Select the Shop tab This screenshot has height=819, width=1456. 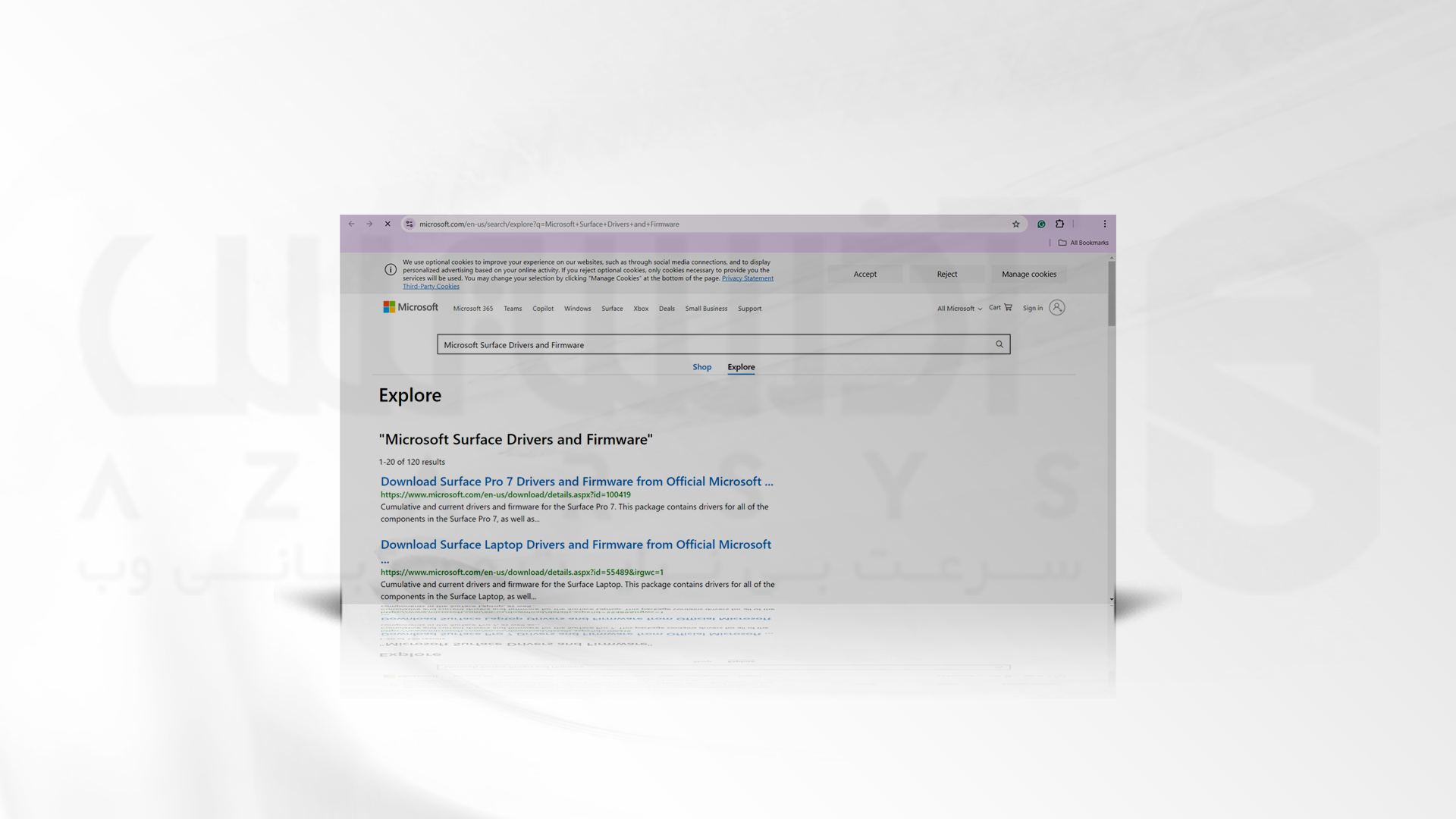tap(702, 366)
